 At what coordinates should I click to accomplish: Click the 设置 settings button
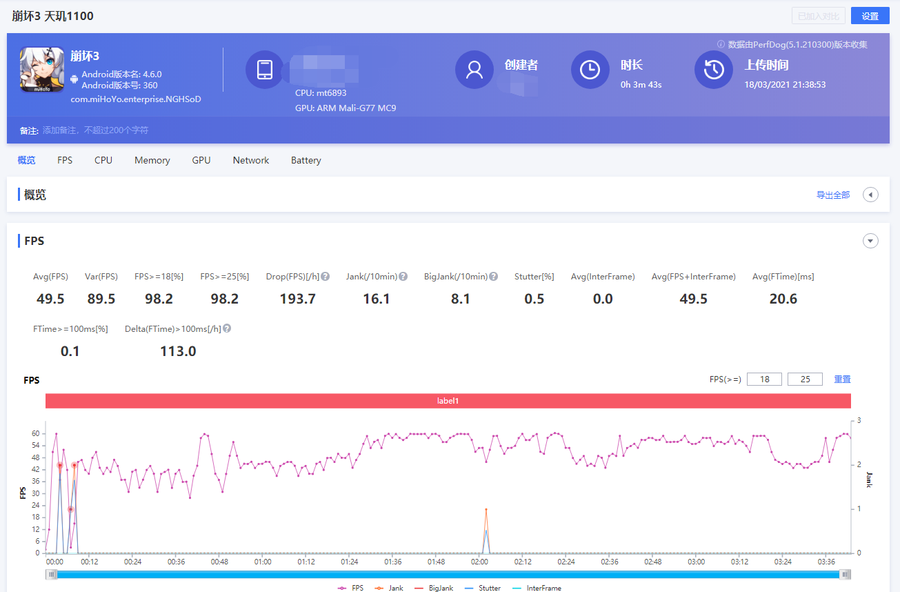869,16
